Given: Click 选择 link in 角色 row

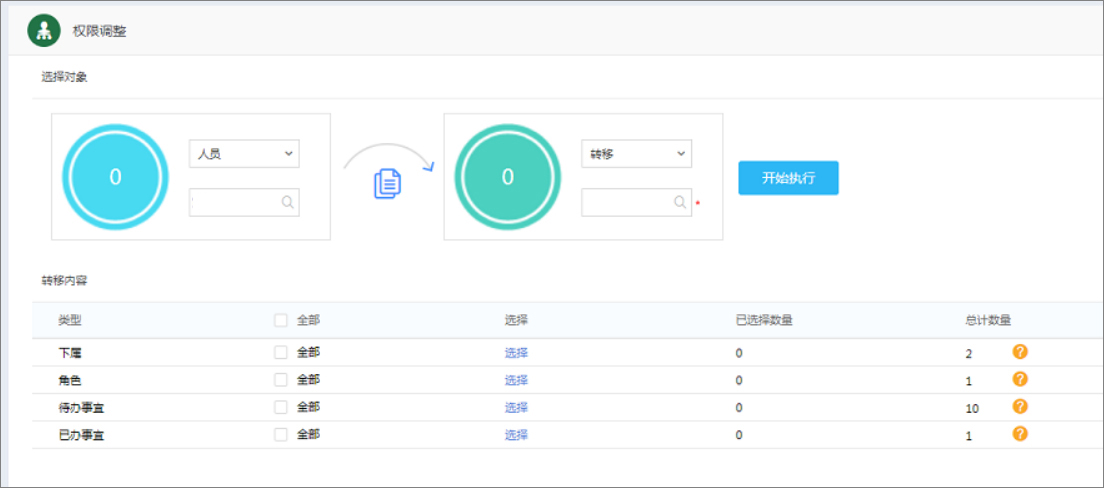Looking at the screenshot, I should click(516, 380).
